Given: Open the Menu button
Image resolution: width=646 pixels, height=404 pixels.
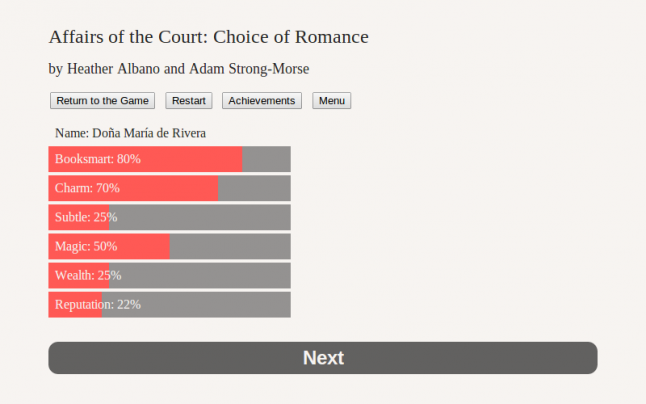Looking at the screenshot, I should click(x=331, y=101).
